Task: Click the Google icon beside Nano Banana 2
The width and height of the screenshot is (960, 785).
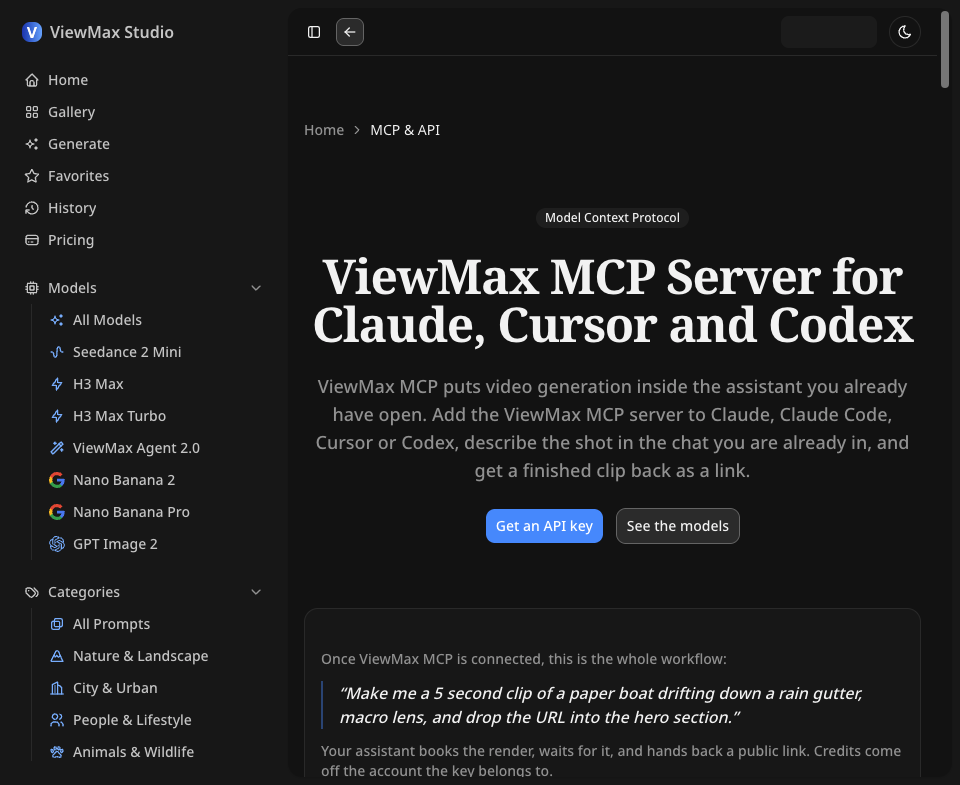Action: pos(57,480)
